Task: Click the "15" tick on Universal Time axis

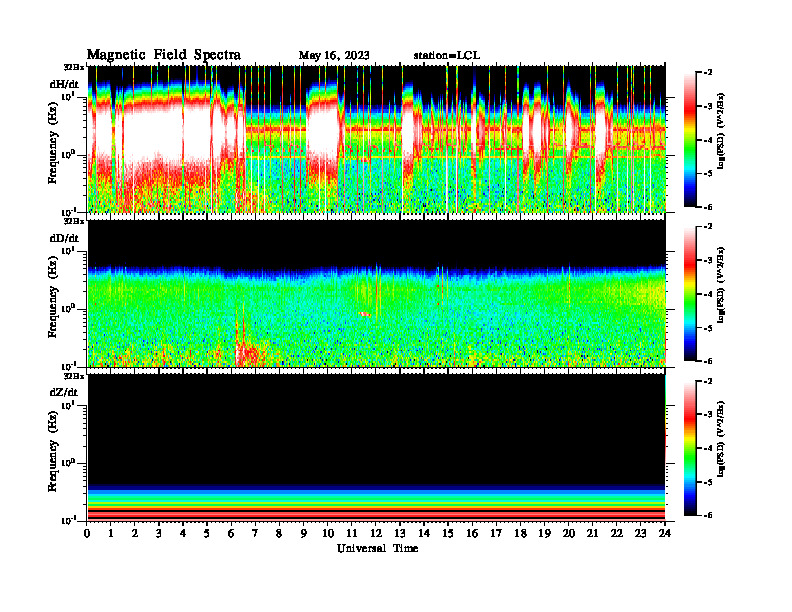Action: (448, 534)
